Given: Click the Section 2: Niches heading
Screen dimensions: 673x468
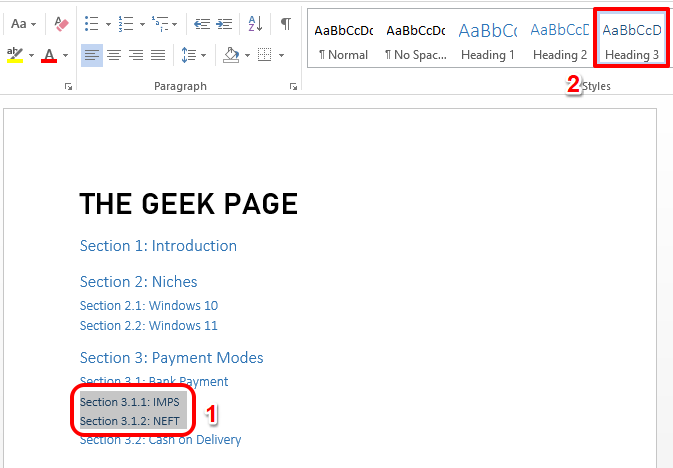Looking at the screenshot, I should click(139, 282).
